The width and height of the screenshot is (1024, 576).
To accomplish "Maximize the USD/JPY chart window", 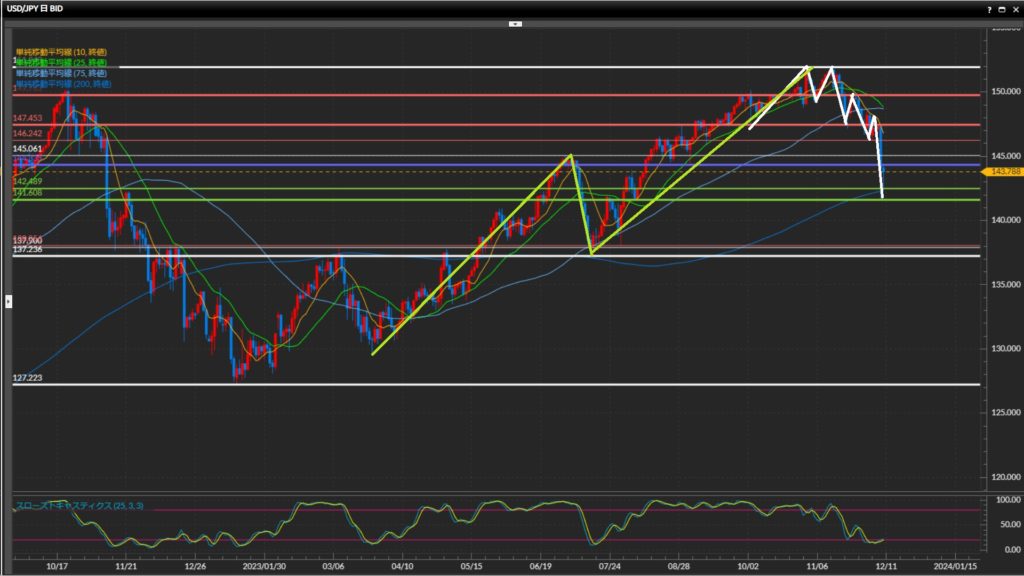I will pos(1002,8).
